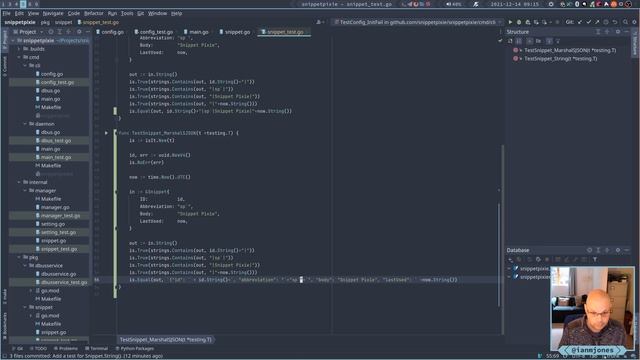Click Git rollback undo icon

pos(615,22)
